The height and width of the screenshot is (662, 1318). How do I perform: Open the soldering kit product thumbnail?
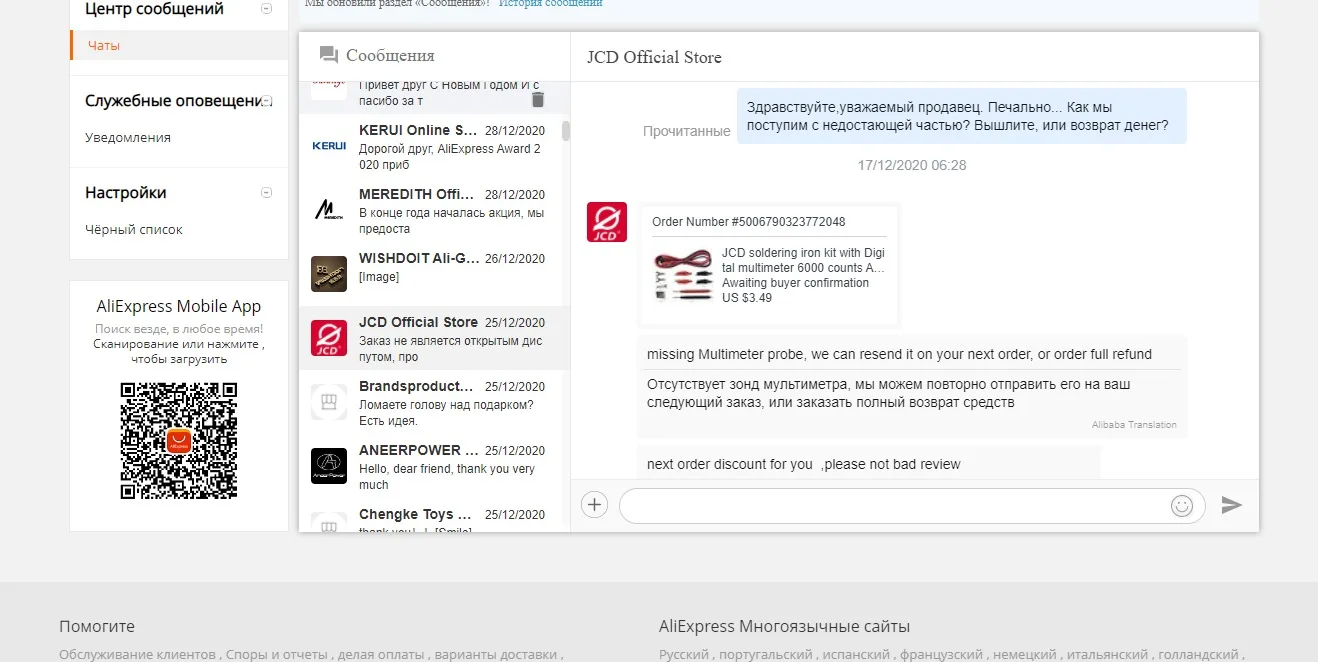[683, 275]
